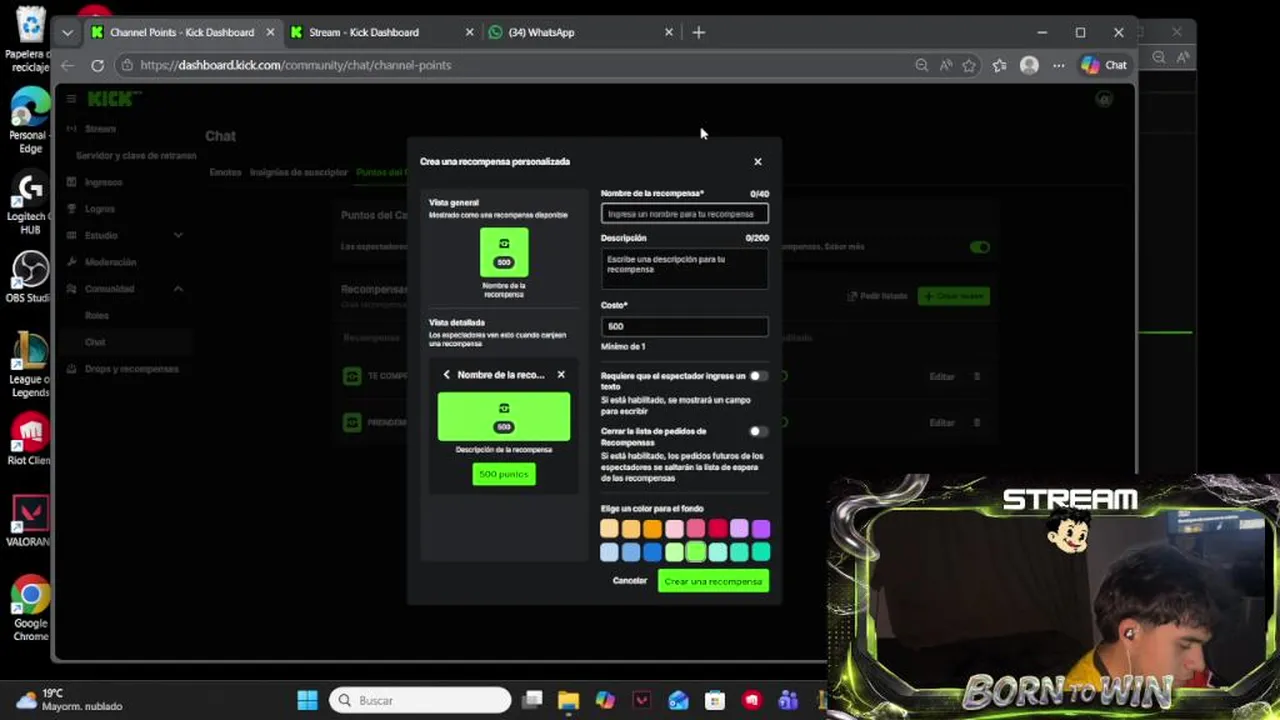Screen dimensions: 1280x720
Task: Click the Cancelar button
Action: pyautogui.click(x=630, y=581)
